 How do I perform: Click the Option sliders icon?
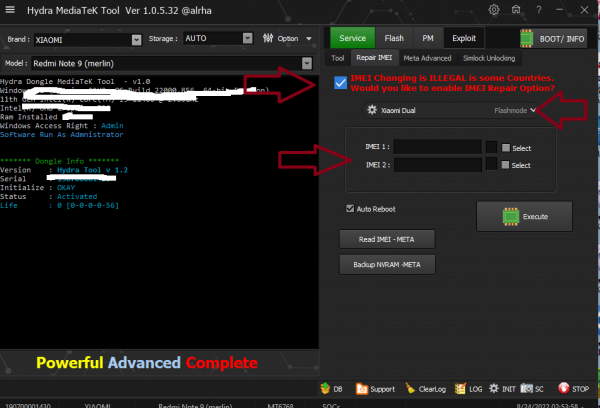point(268,38)
